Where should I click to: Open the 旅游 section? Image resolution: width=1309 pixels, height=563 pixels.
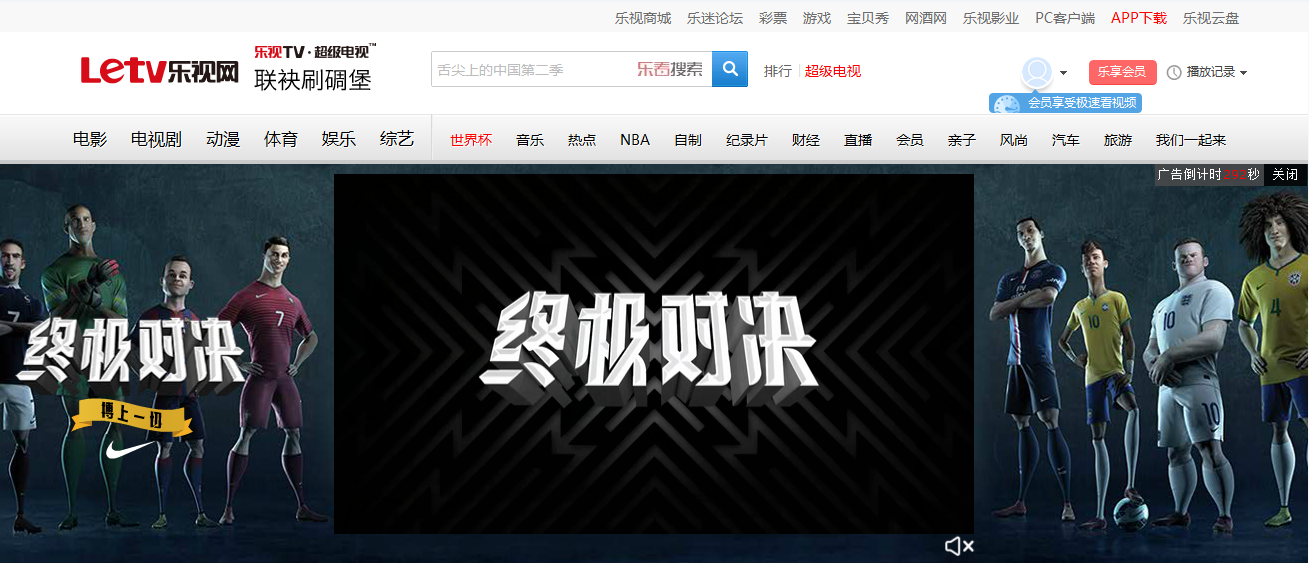(1118, 140)
